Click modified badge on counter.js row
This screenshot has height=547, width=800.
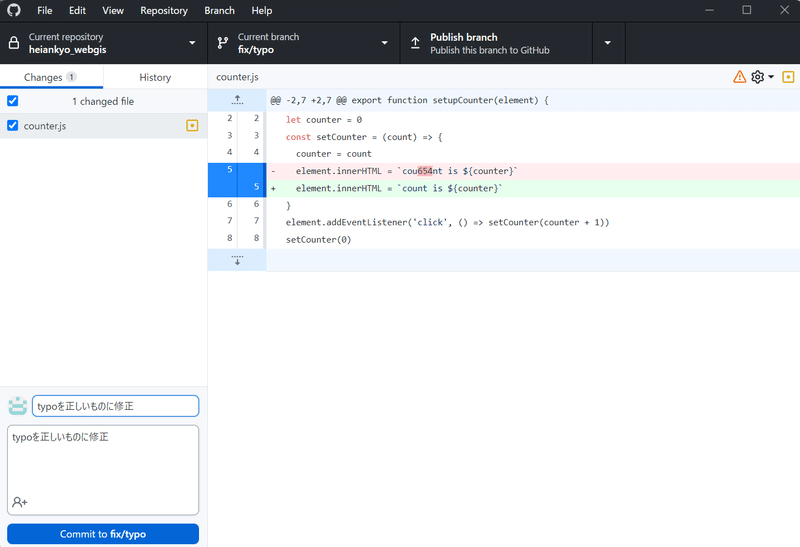tap(192, 126)
